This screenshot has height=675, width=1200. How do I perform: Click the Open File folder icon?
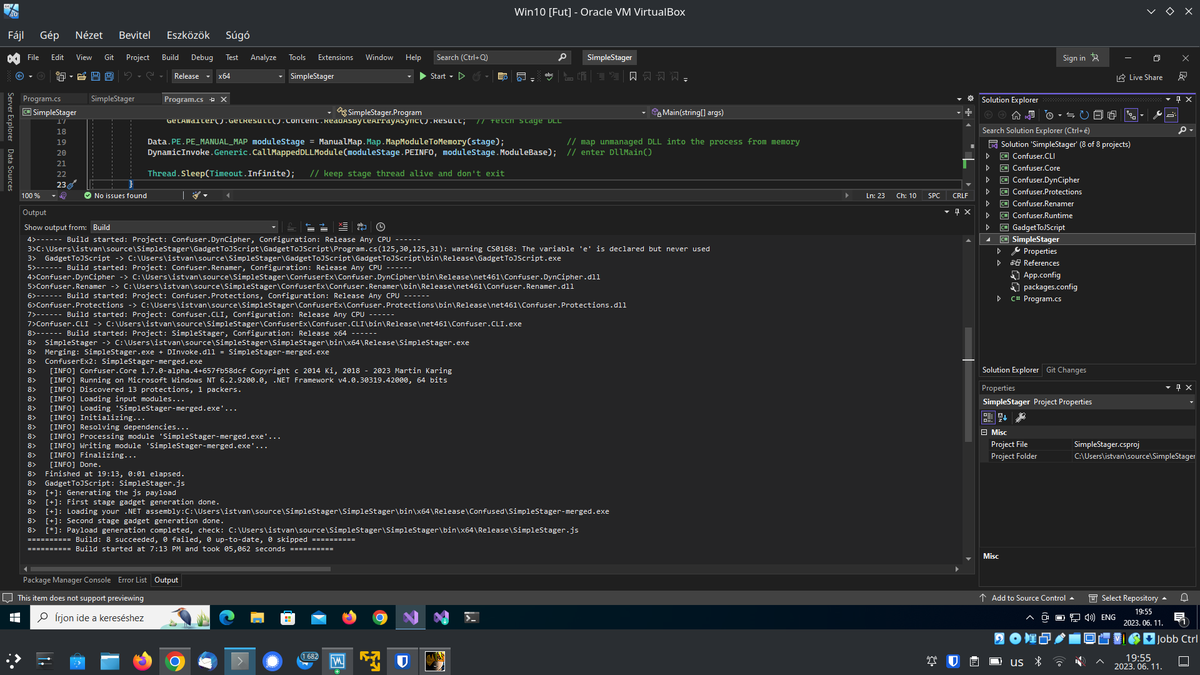coord(81,76)
